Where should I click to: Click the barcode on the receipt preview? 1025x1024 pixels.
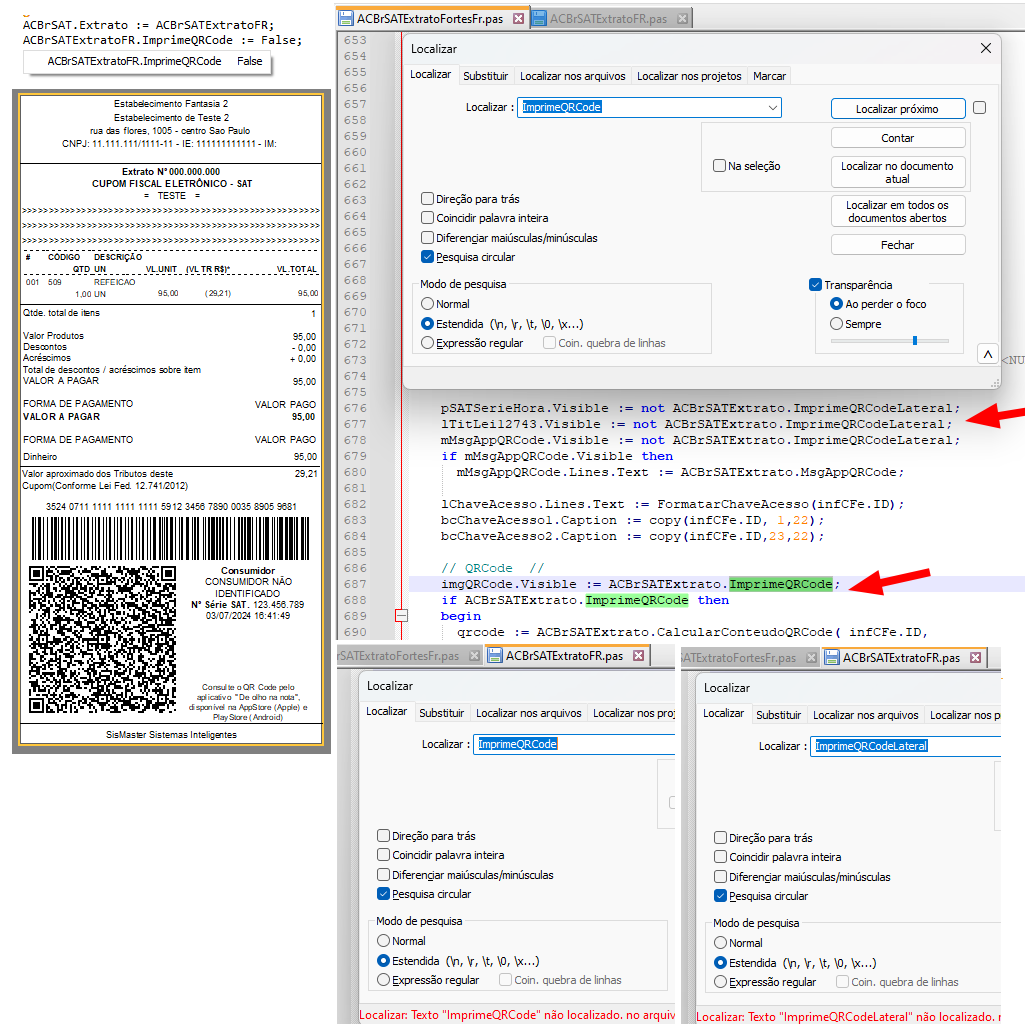click(171, 538)
